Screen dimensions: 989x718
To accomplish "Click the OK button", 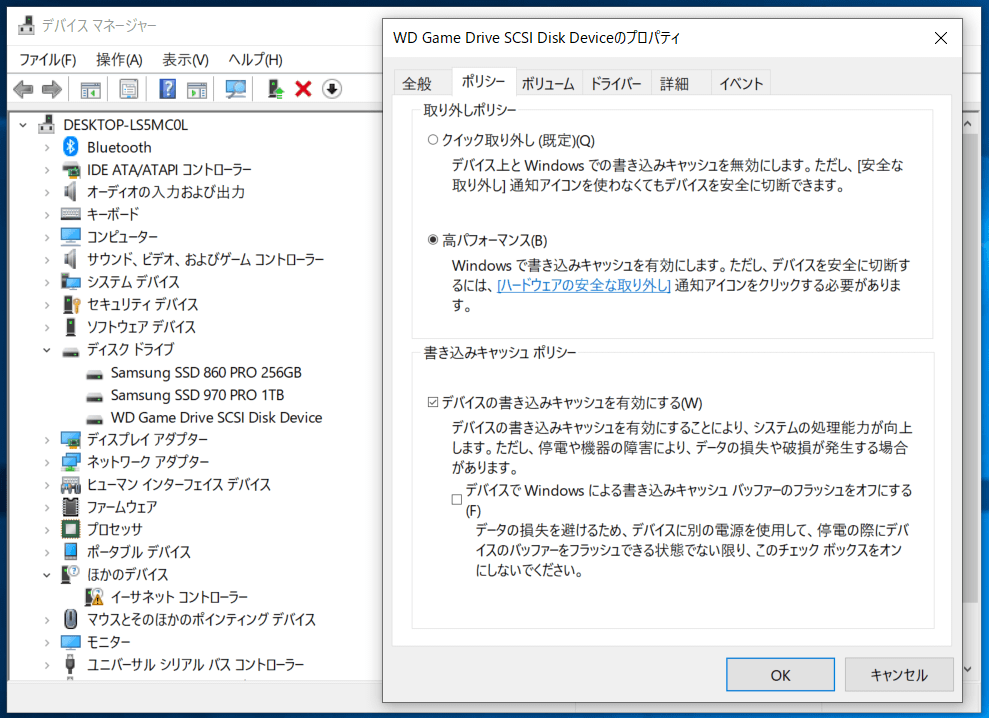I will (x=780, y=675).
